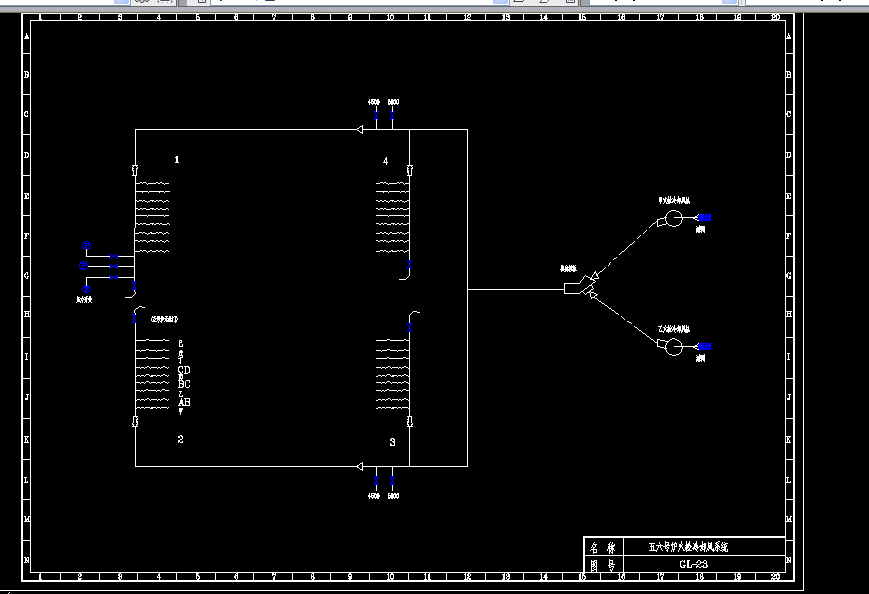Click the 名称 label in title block
869x594 pixels.
(x=602, y=547)
